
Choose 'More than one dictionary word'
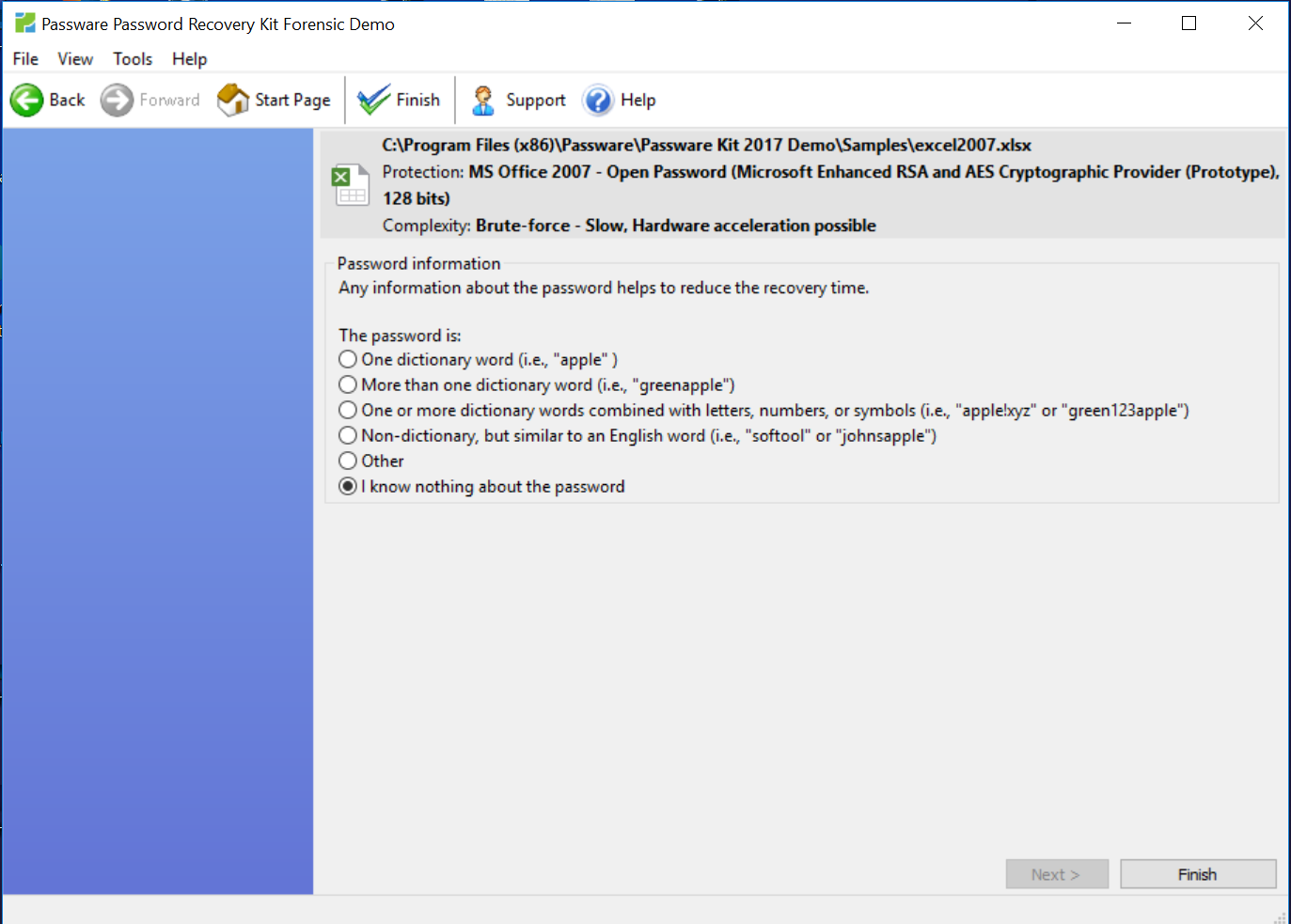click(347, 384)
